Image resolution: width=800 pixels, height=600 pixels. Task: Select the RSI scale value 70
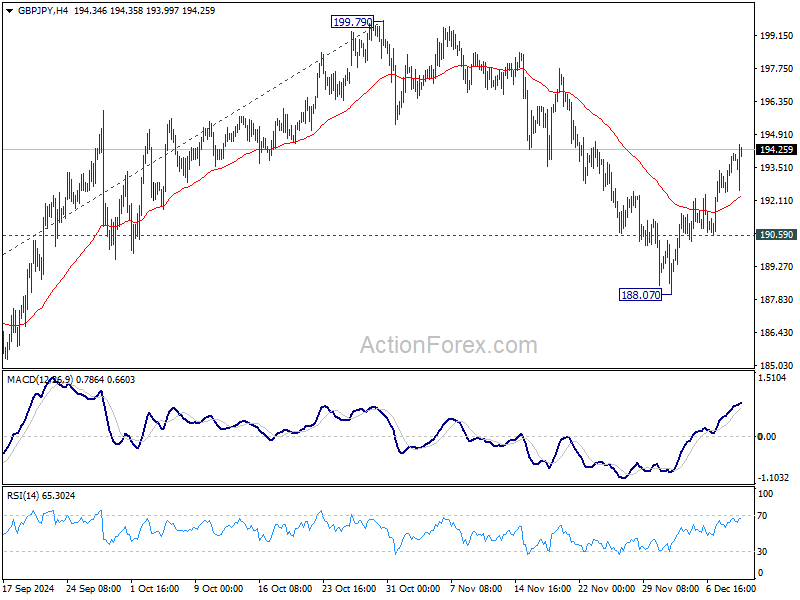[x=762, y=516]
